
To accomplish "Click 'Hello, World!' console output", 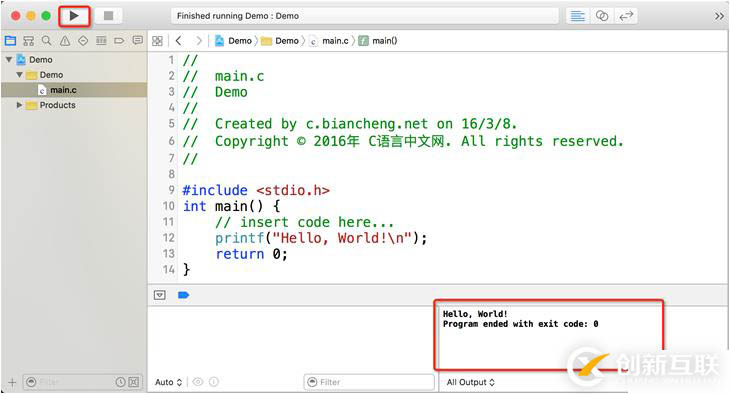I will click(475, 314).
